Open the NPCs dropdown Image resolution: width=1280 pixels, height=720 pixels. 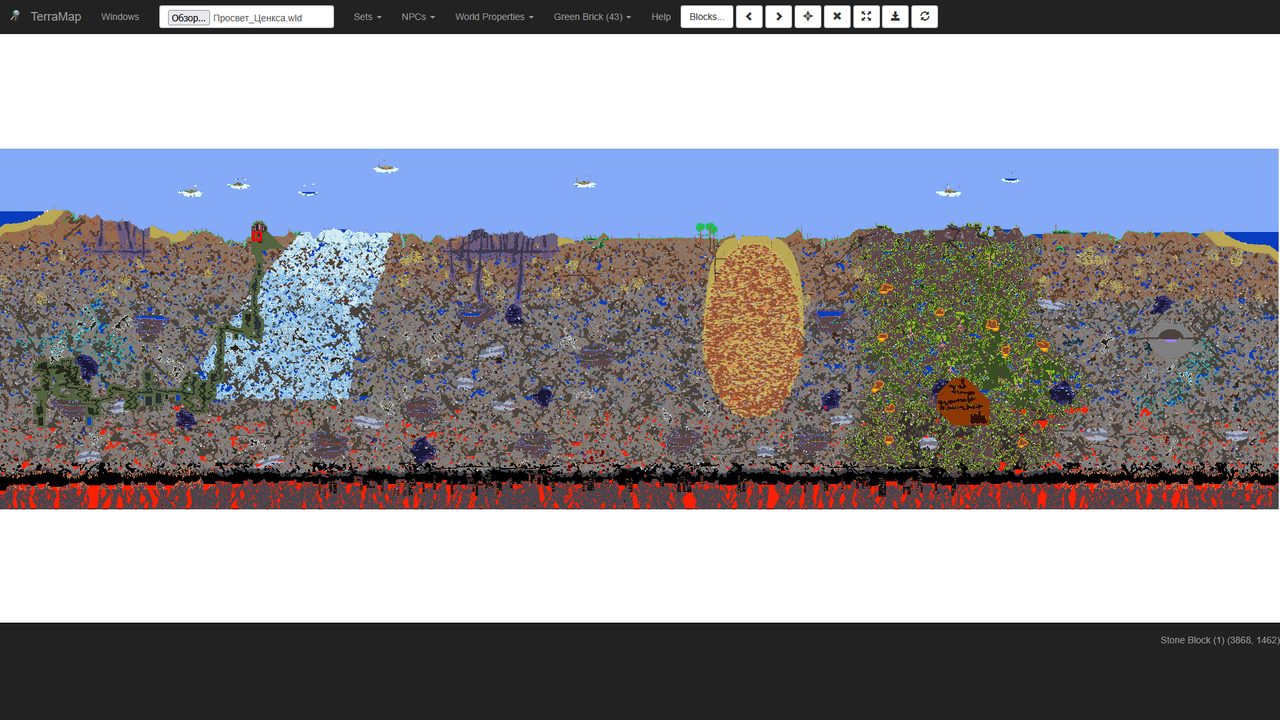pos(418,17)
